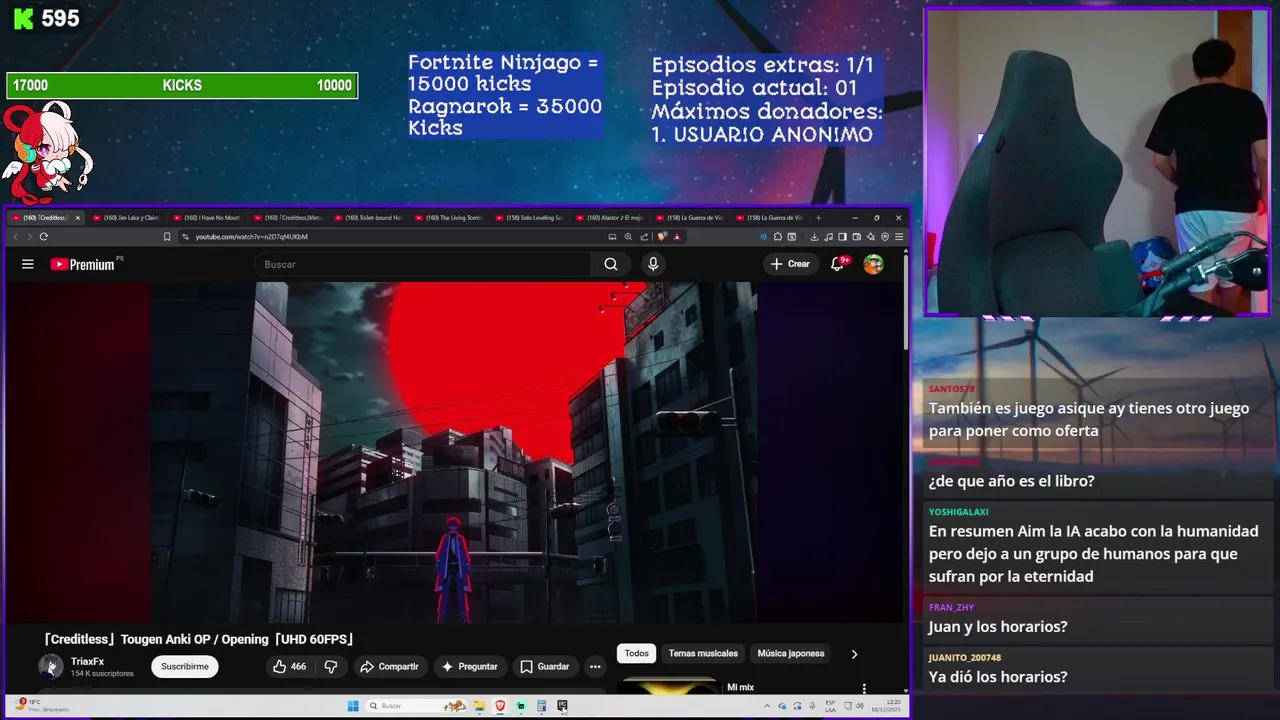Switch to Jim Lake y Claire tab
This screenshot has width=1280, height=720.
tap(128, 217)
